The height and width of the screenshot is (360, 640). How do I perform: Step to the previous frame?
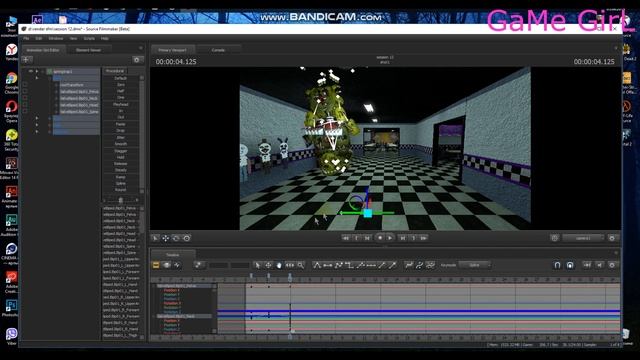tap(367, 238)
